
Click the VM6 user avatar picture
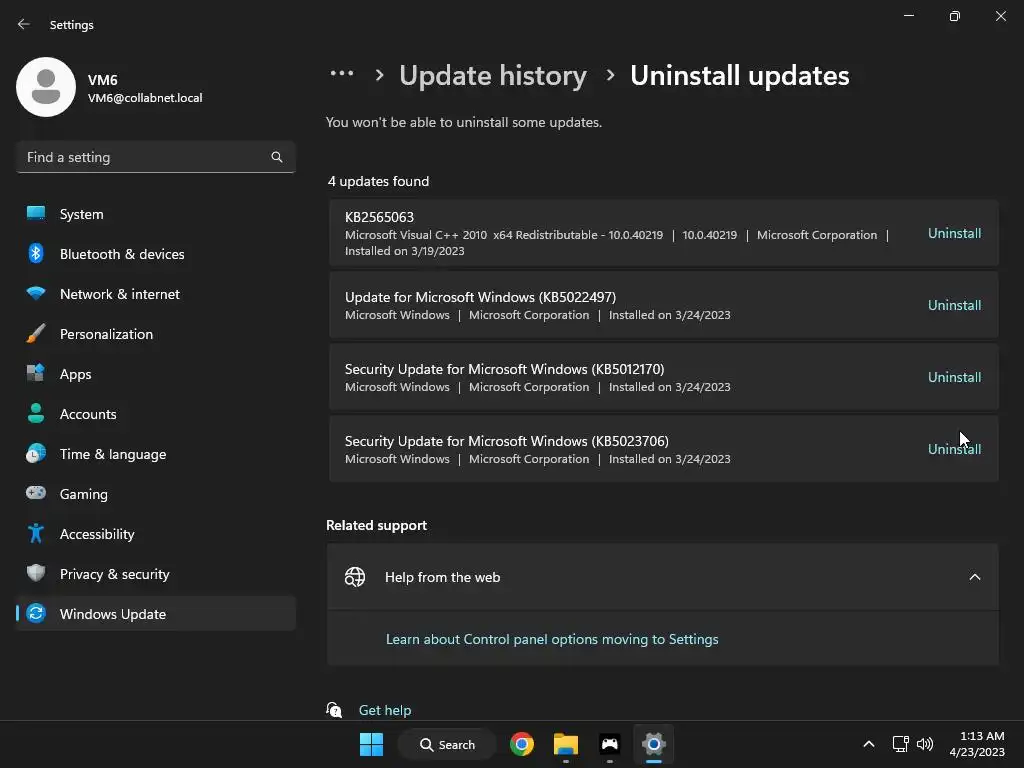pos(46,87)
